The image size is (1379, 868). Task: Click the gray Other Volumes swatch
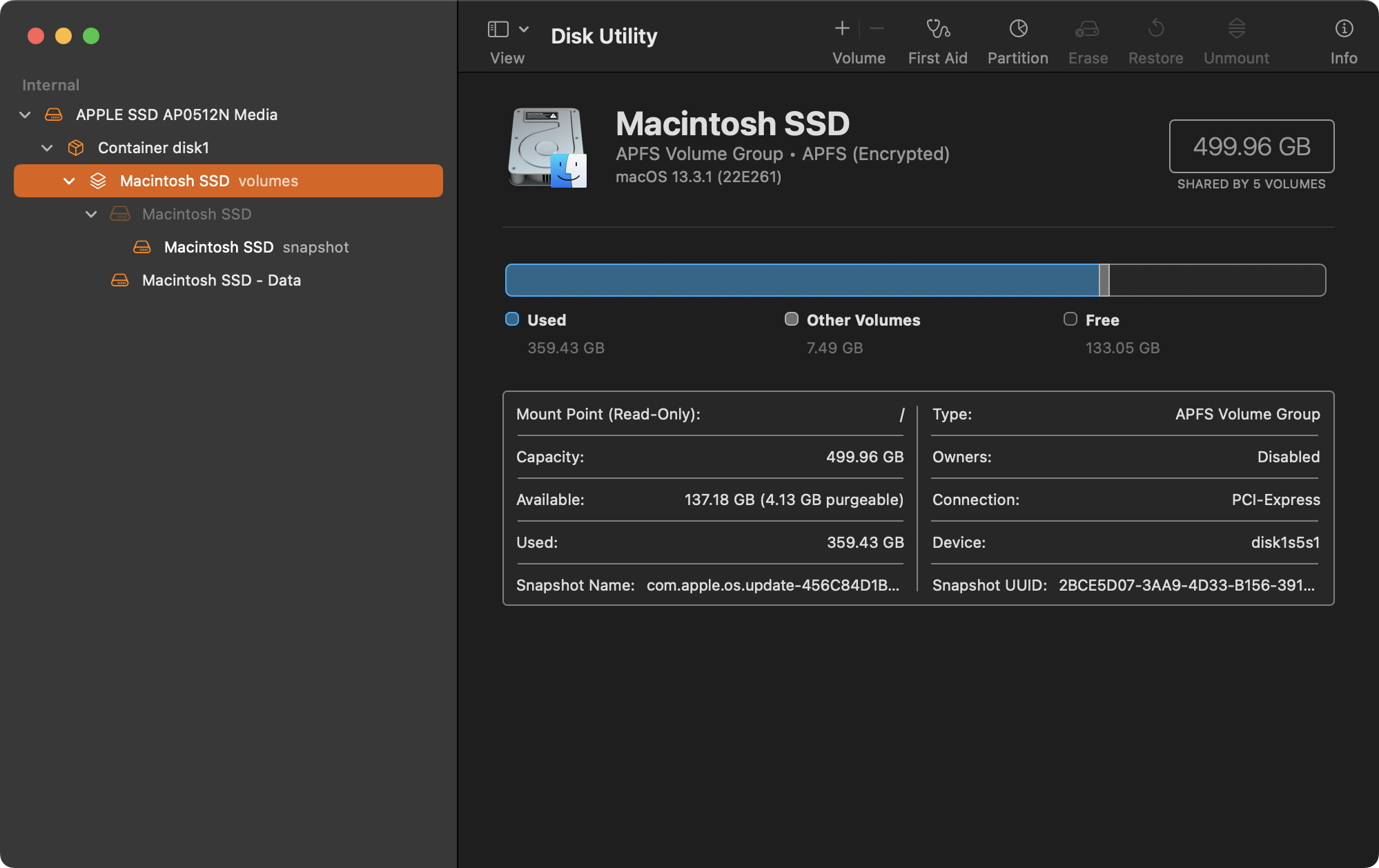pos(792,319)
